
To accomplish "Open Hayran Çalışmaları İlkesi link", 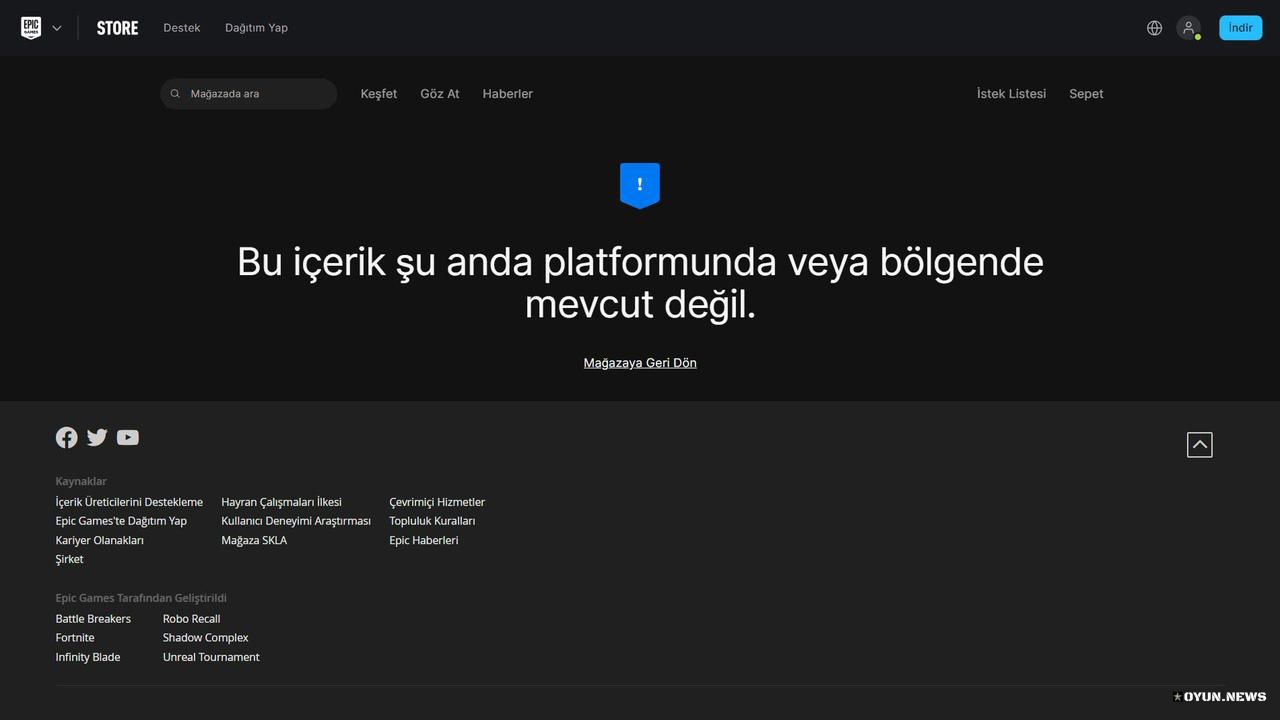I will click(x=281, y=502).
